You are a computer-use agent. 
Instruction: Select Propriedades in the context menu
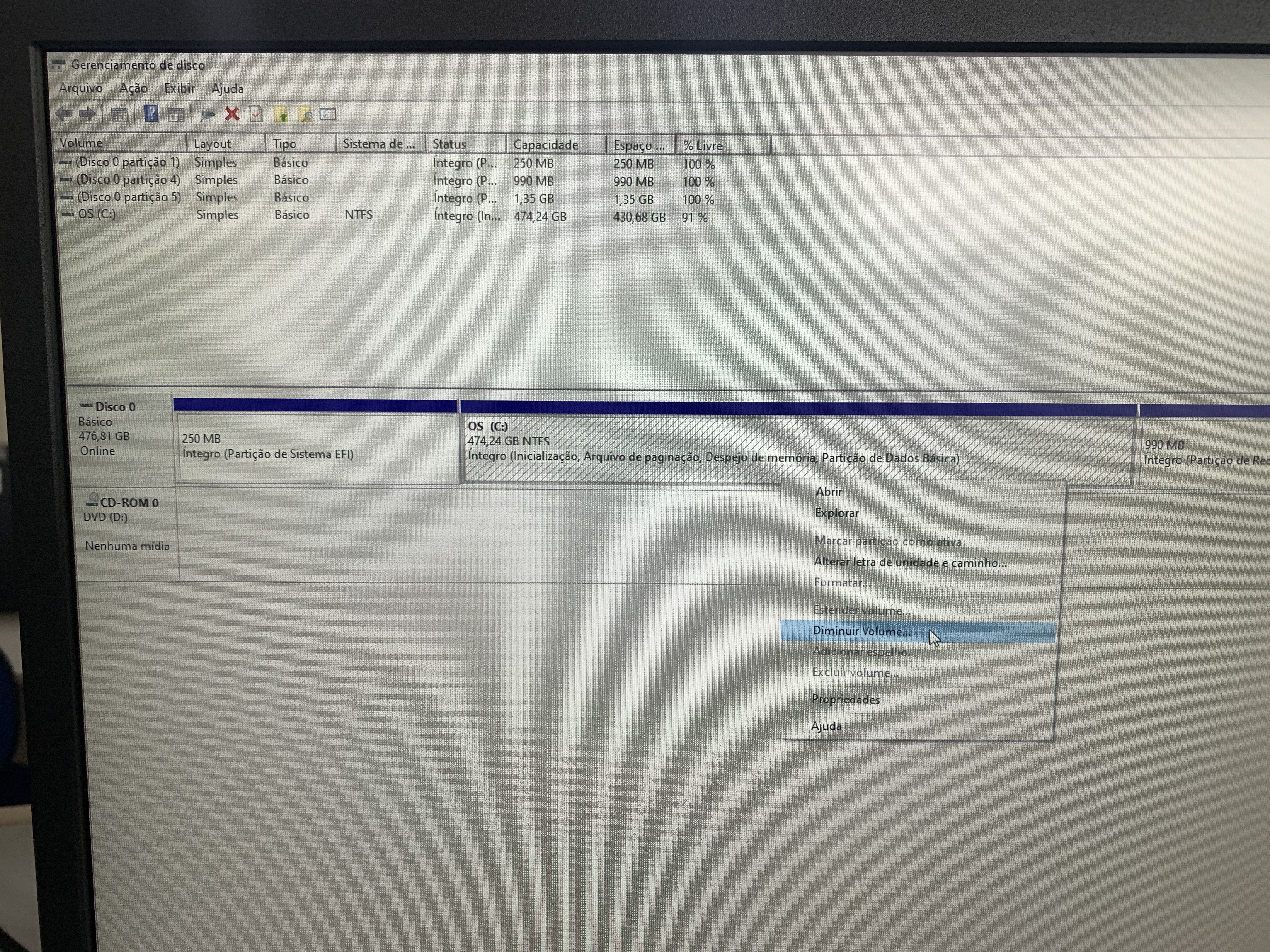(845, 700)
